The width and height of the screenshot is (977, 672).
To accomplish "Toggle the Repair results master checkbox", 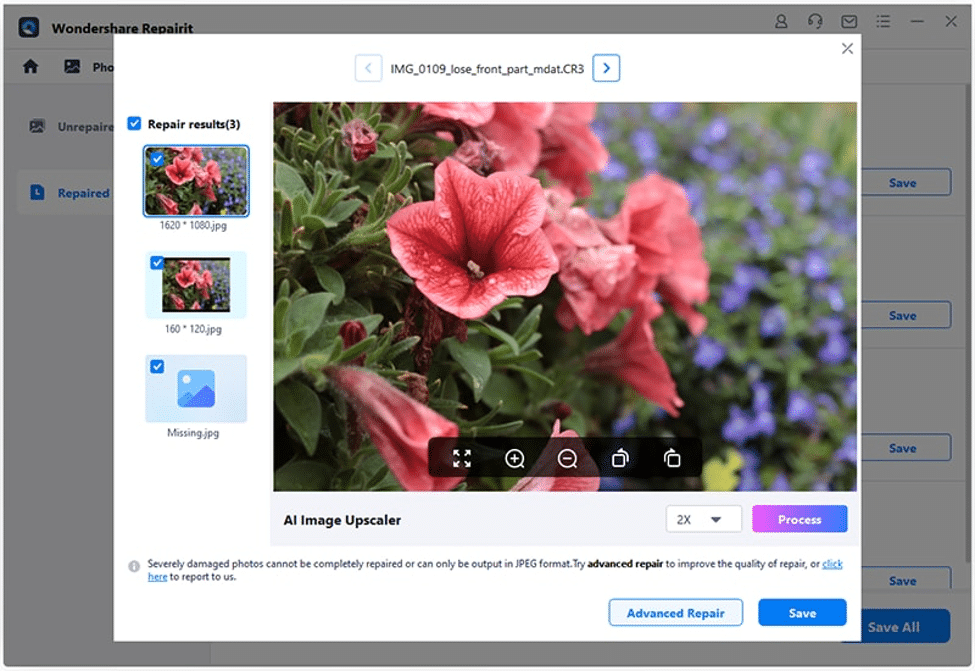I will [x=135, y=124].
